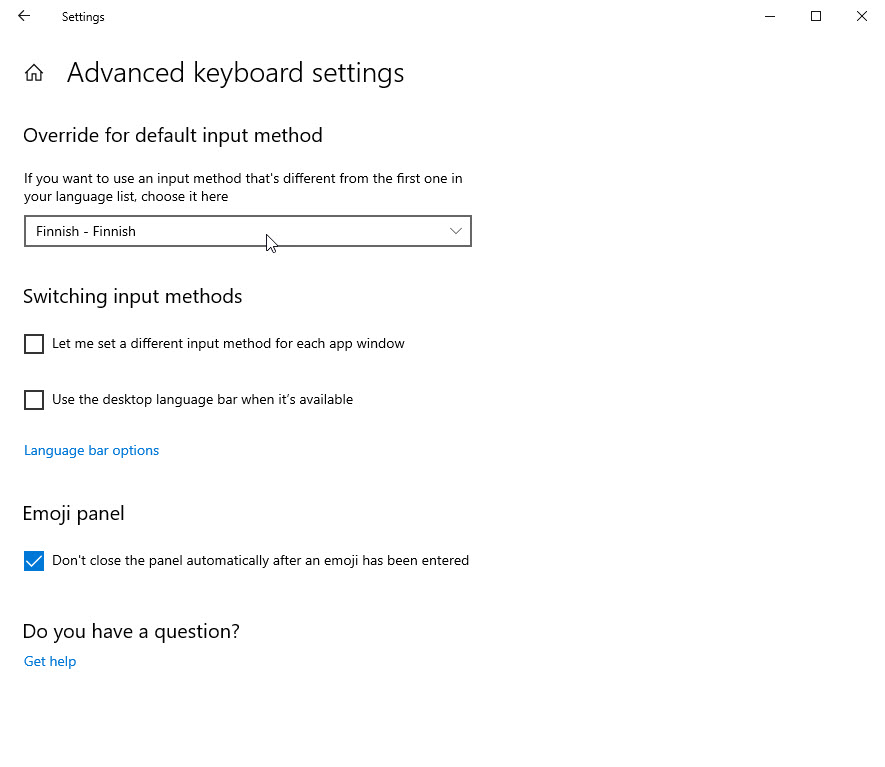Enable different input method per app window checkbox

click(x=34, y=344)
